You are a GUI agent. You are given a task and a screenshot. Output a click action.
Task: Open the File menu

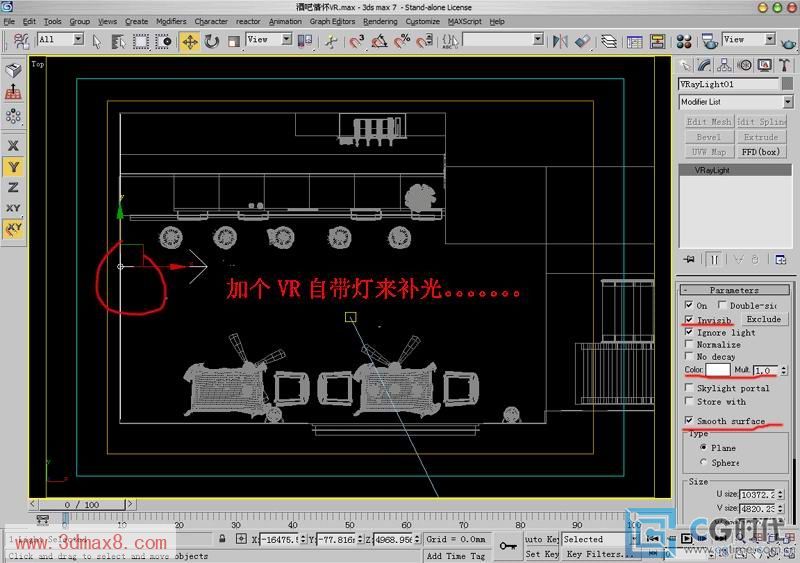click(x=9, y=21)
